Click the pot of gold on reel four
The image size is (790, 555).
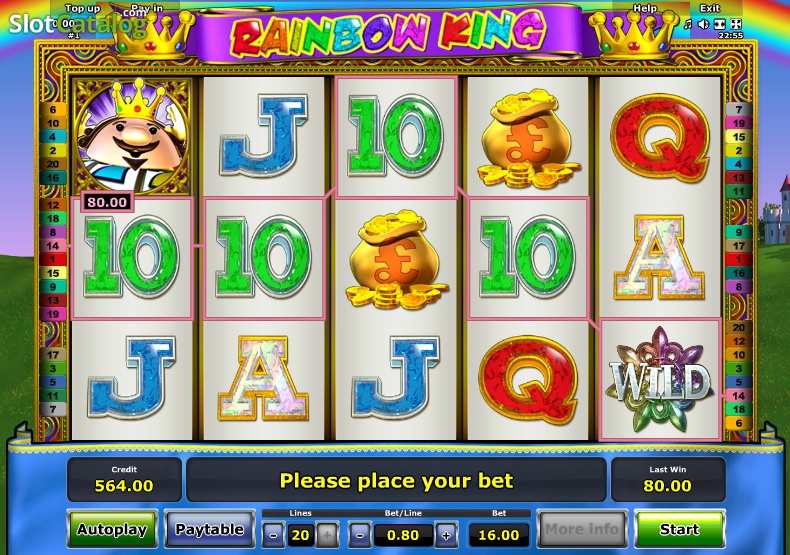pyautogui.click(x=528, y=137)
